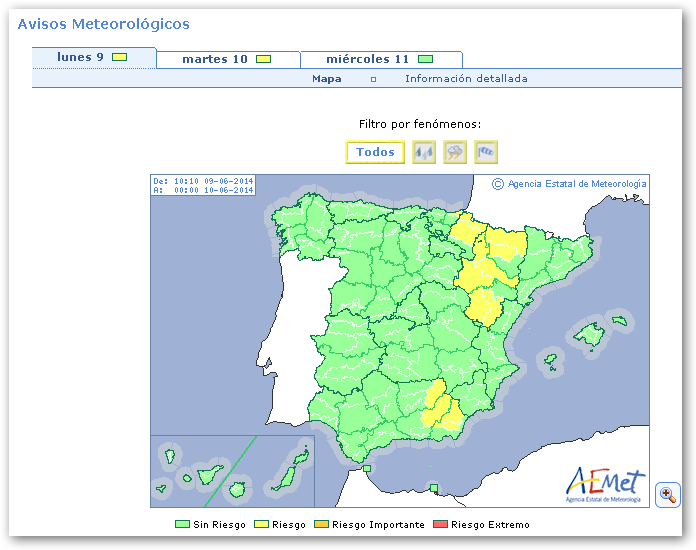Switch to the martes 10 tab
This screenshot has width=696, height=550.
[227, 60]
